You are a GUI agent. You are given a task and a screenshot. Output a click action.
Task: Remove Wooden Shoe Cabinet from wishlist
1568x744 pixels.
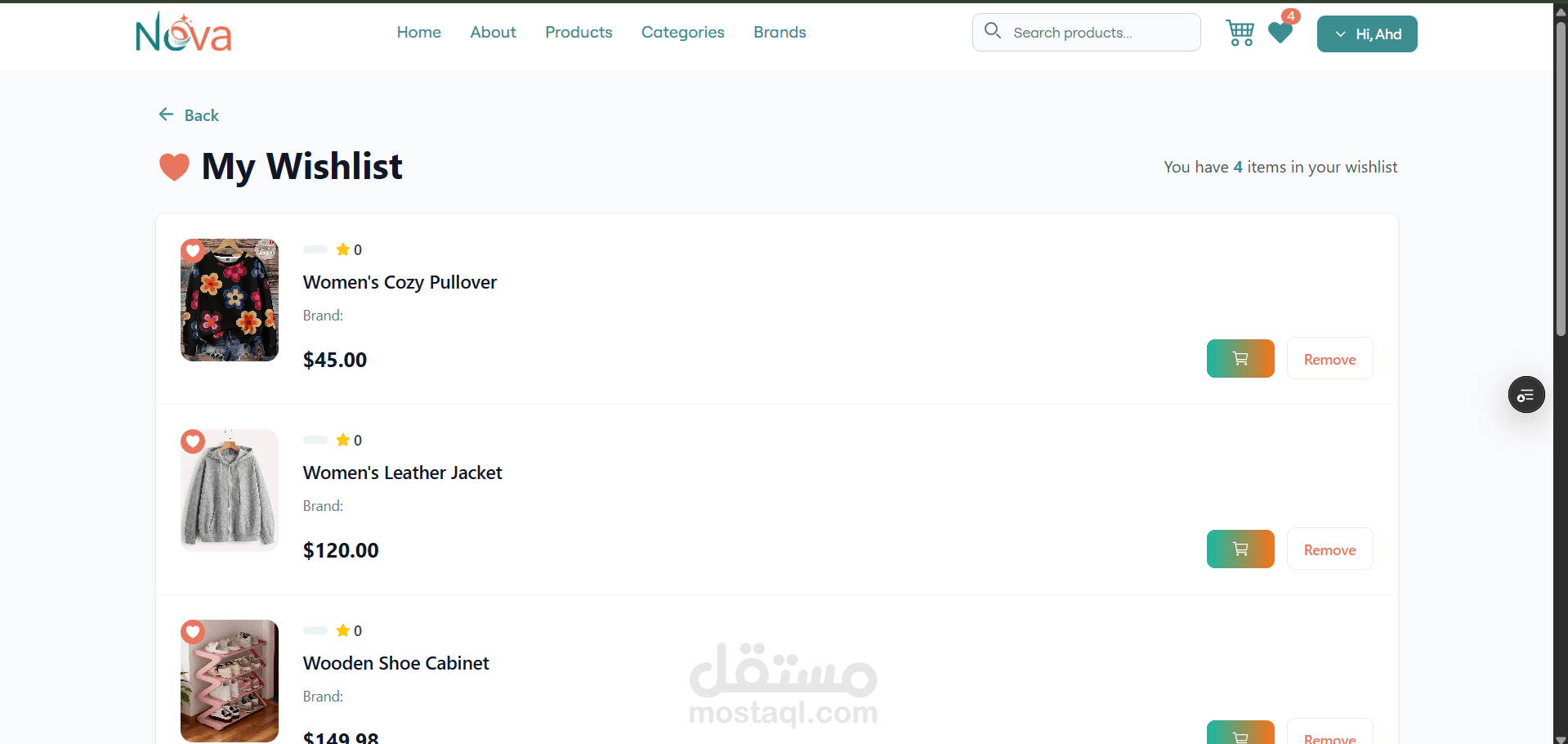click(1329, 733)
